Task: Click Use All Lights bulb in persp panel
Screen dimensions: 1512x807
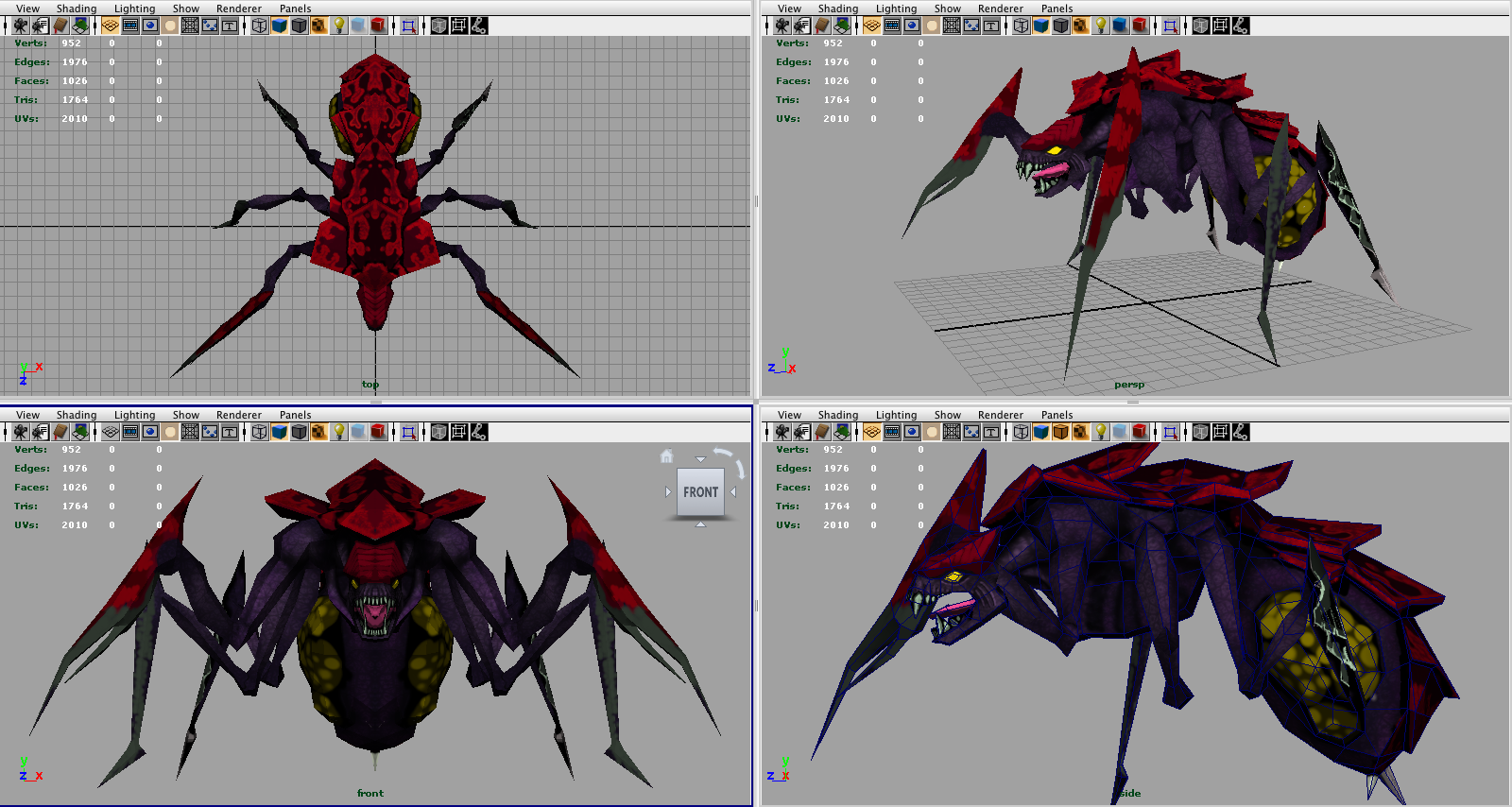Action: pyautogui.click(x=1101, y=26)
